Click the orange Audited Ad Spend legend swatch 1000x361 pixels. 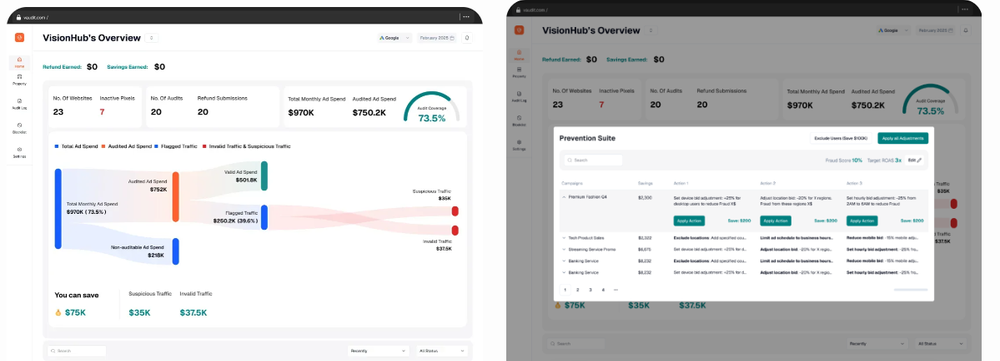[x=103, y=146]
